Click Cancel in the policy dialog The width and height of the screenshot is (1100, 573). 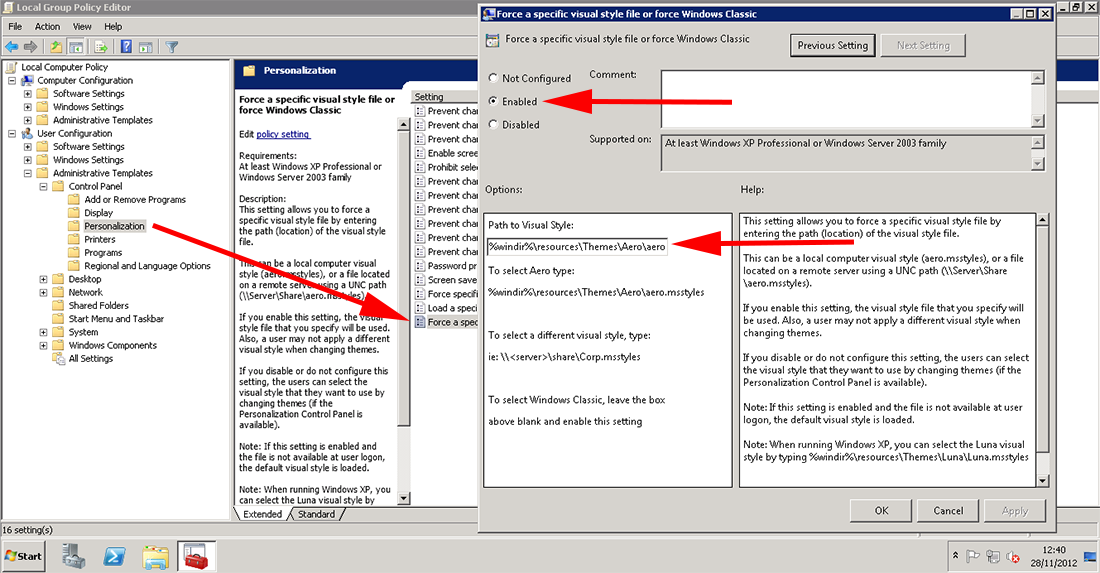pyautogui.click(x=948, y=511)
